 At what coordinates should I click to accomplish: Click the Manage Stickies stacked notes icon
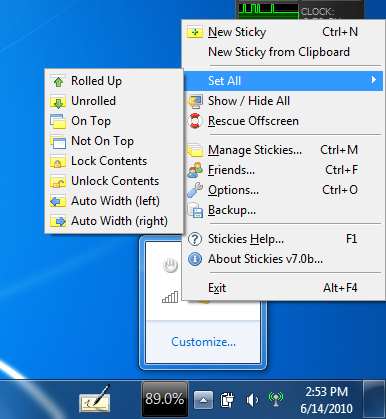tap(195, 150)
